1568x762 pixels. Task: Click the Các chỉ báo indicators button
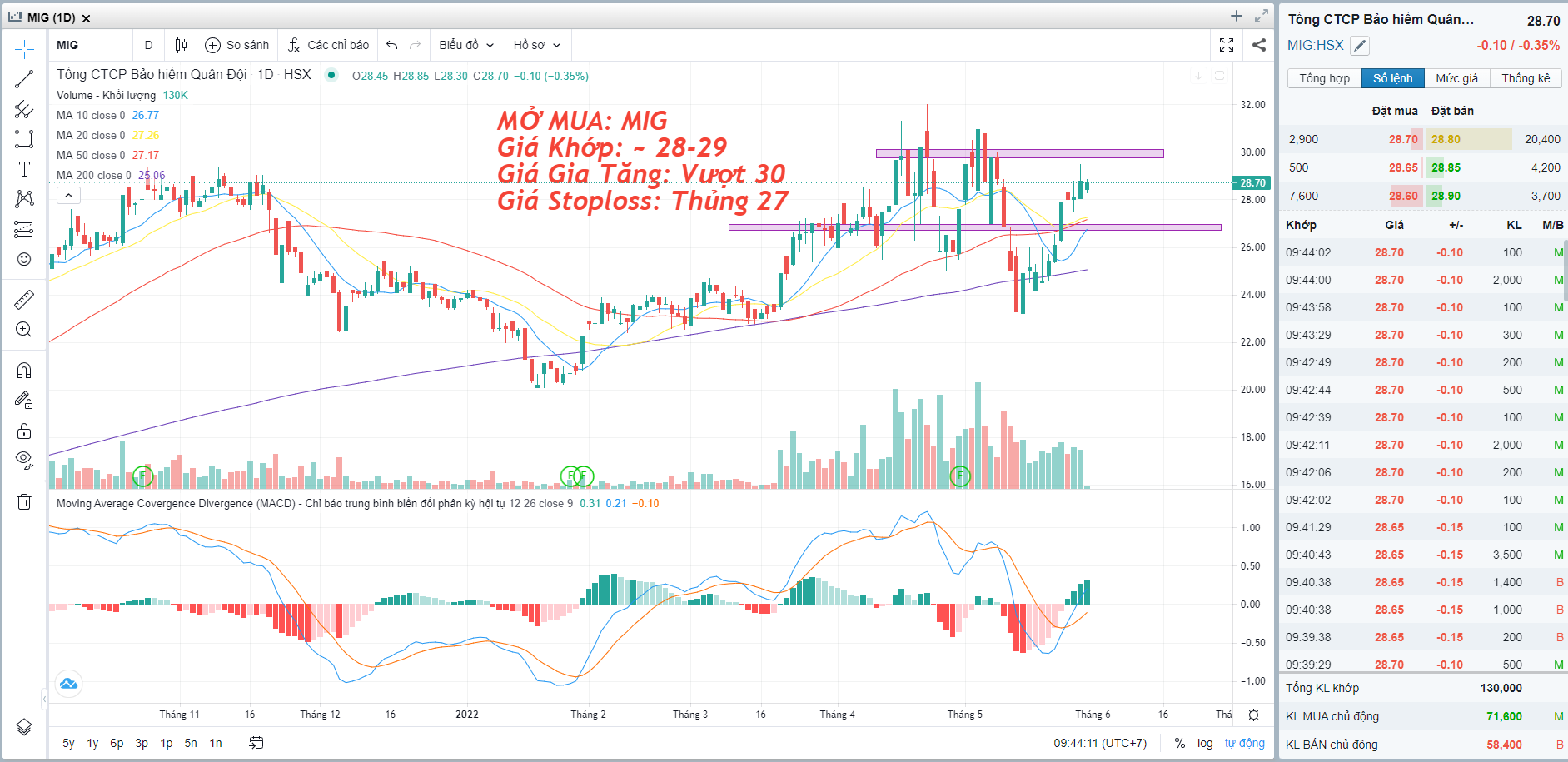tap(329, 45)
